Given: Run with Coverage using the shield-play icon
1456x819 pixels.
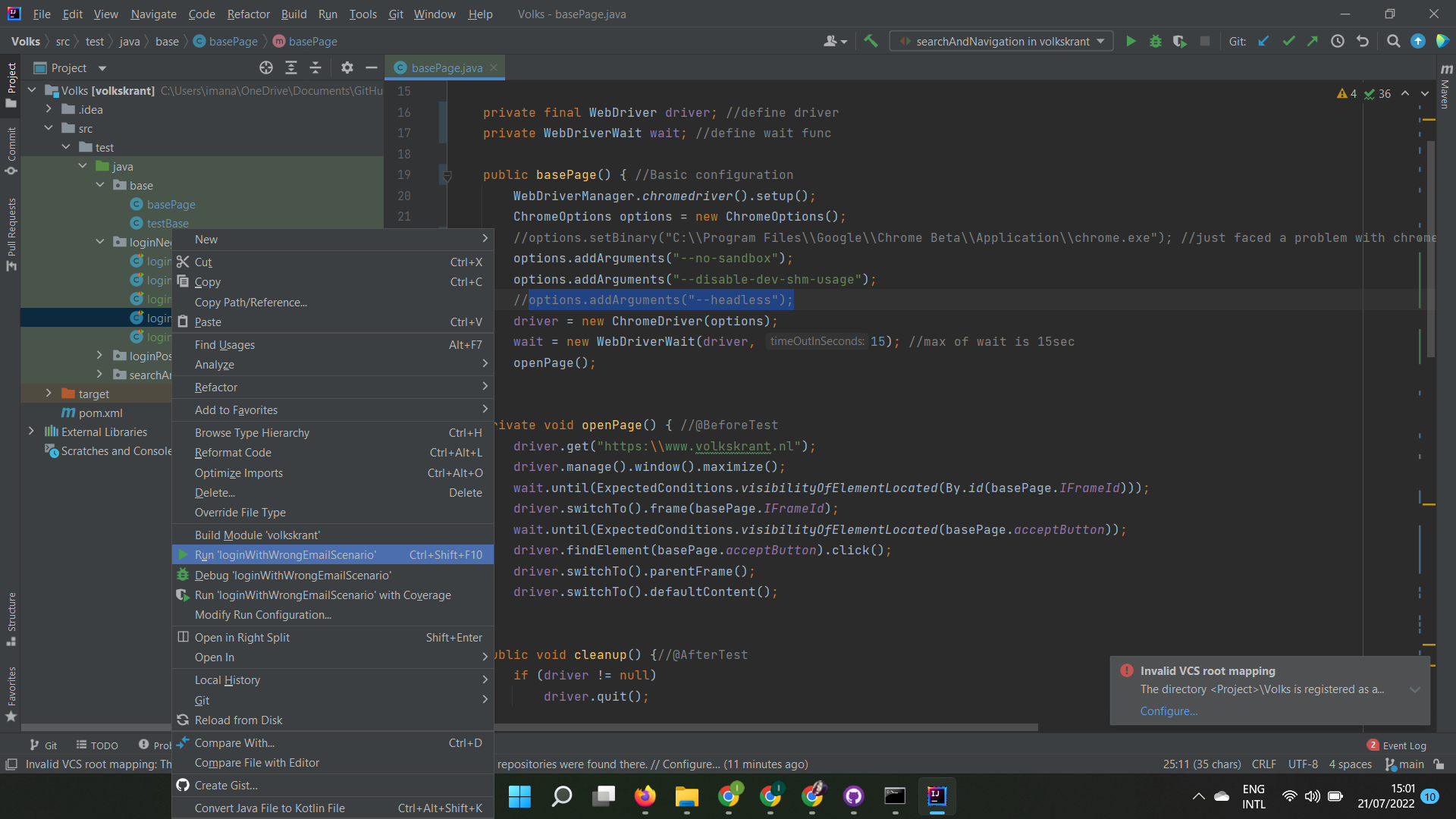Looking at the screenshot, I should pos(1180,41).
